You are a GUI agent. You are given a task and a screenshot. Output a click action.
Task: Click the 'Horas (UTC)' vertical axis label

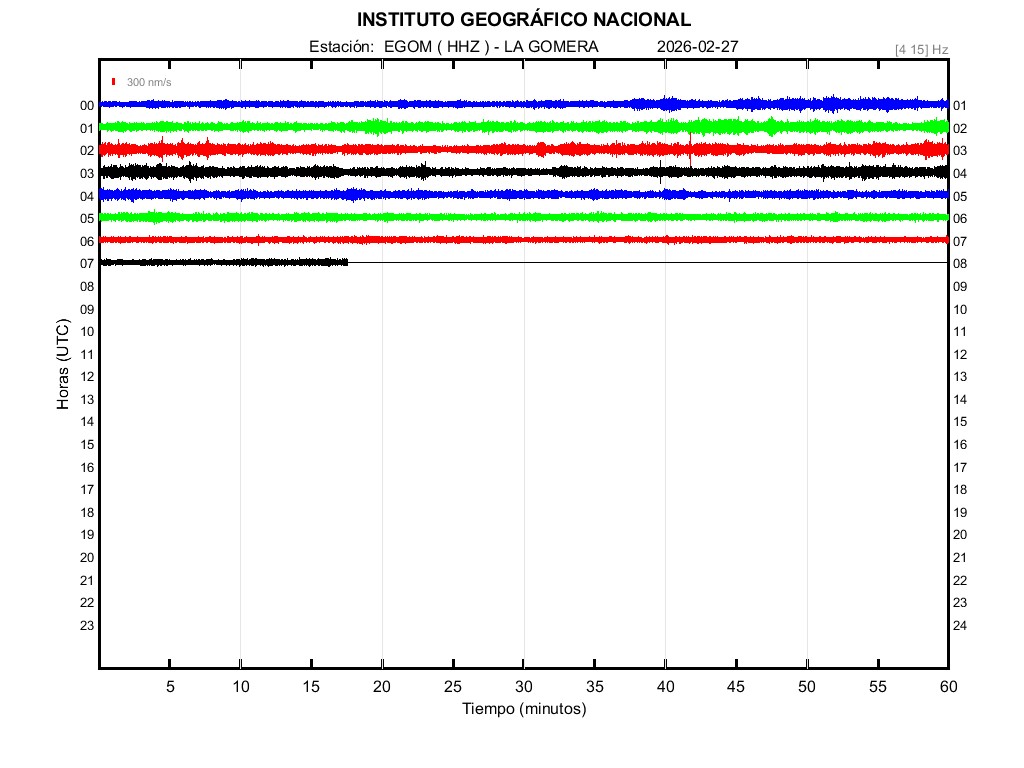tap(63, 365)
